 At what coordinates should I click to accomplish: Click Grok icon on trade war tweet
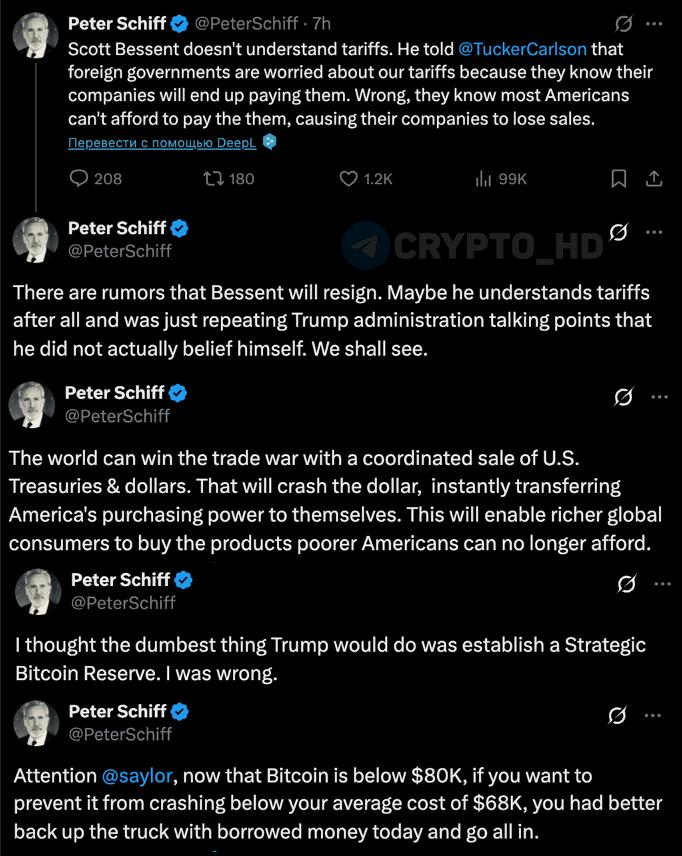tap(623, 397)
